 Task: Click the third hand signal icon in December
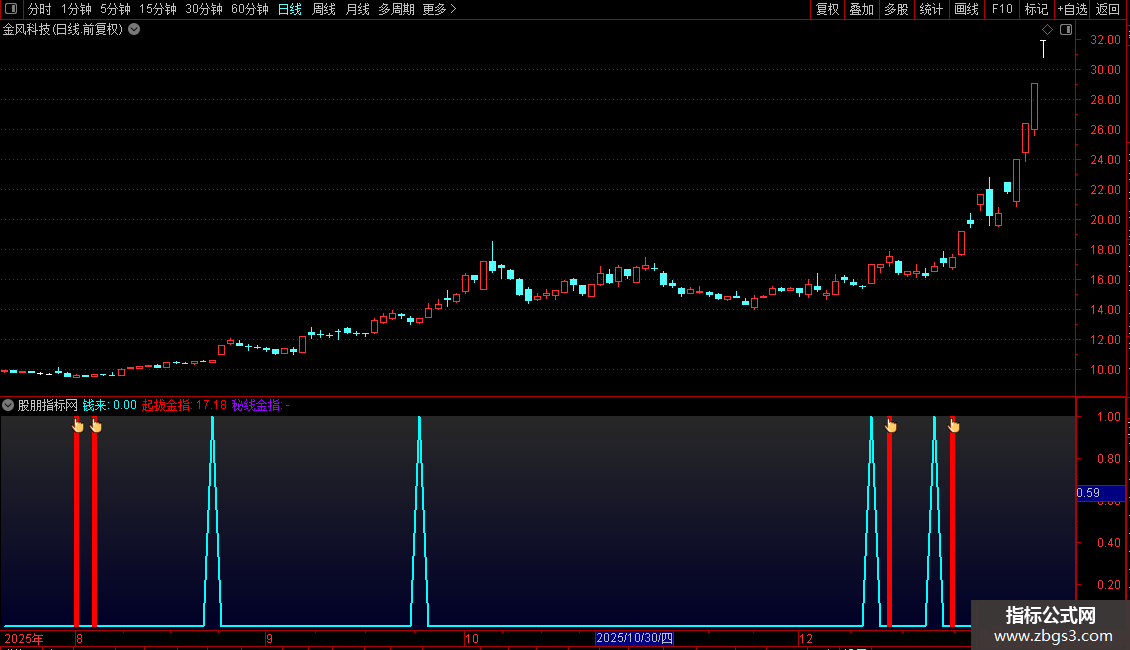click(891, 426)
